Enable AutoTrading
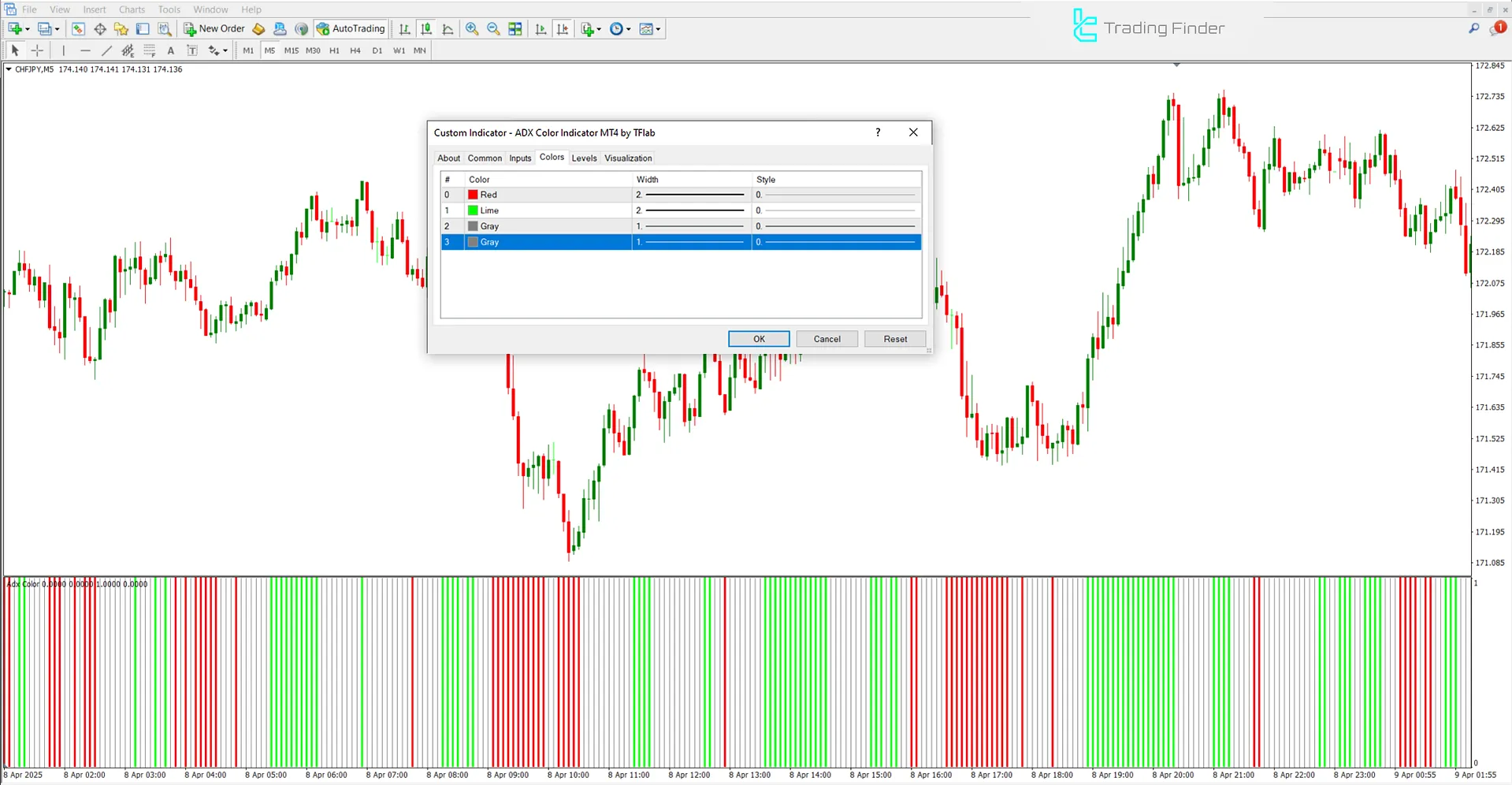 pos(350,28)
